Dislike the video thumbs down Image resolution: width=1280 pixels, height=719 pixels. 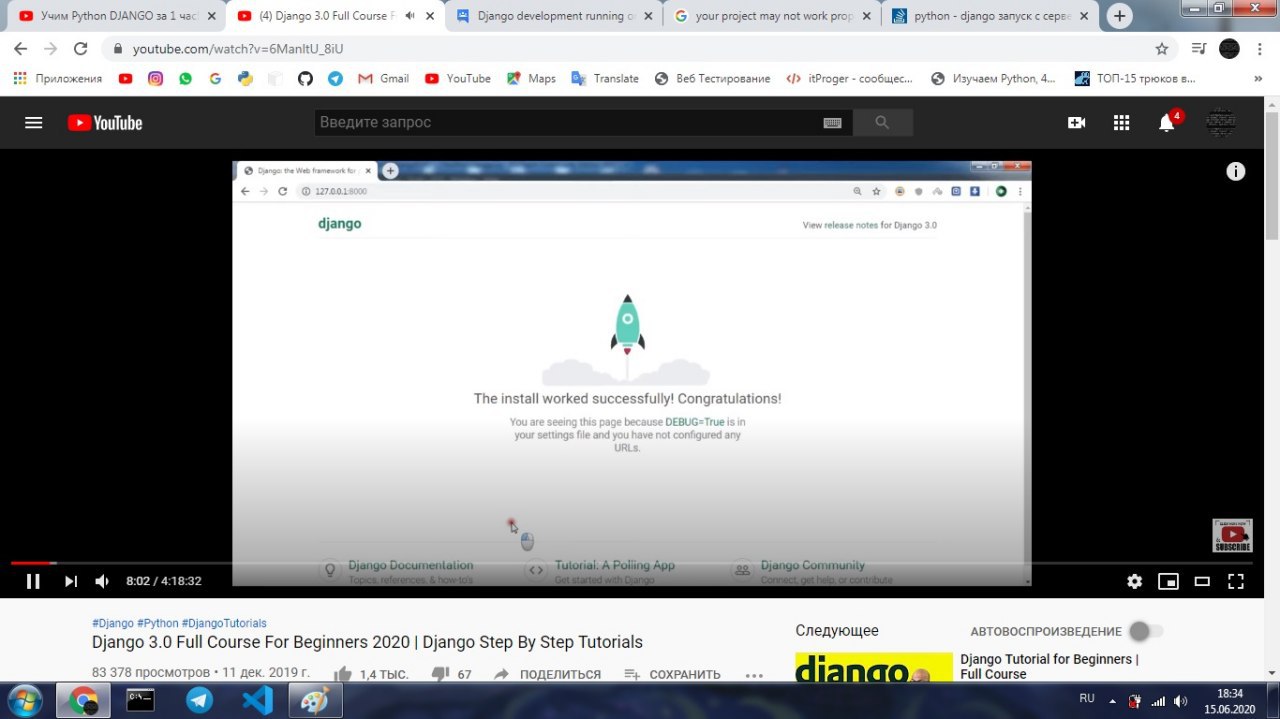[440, 674]
